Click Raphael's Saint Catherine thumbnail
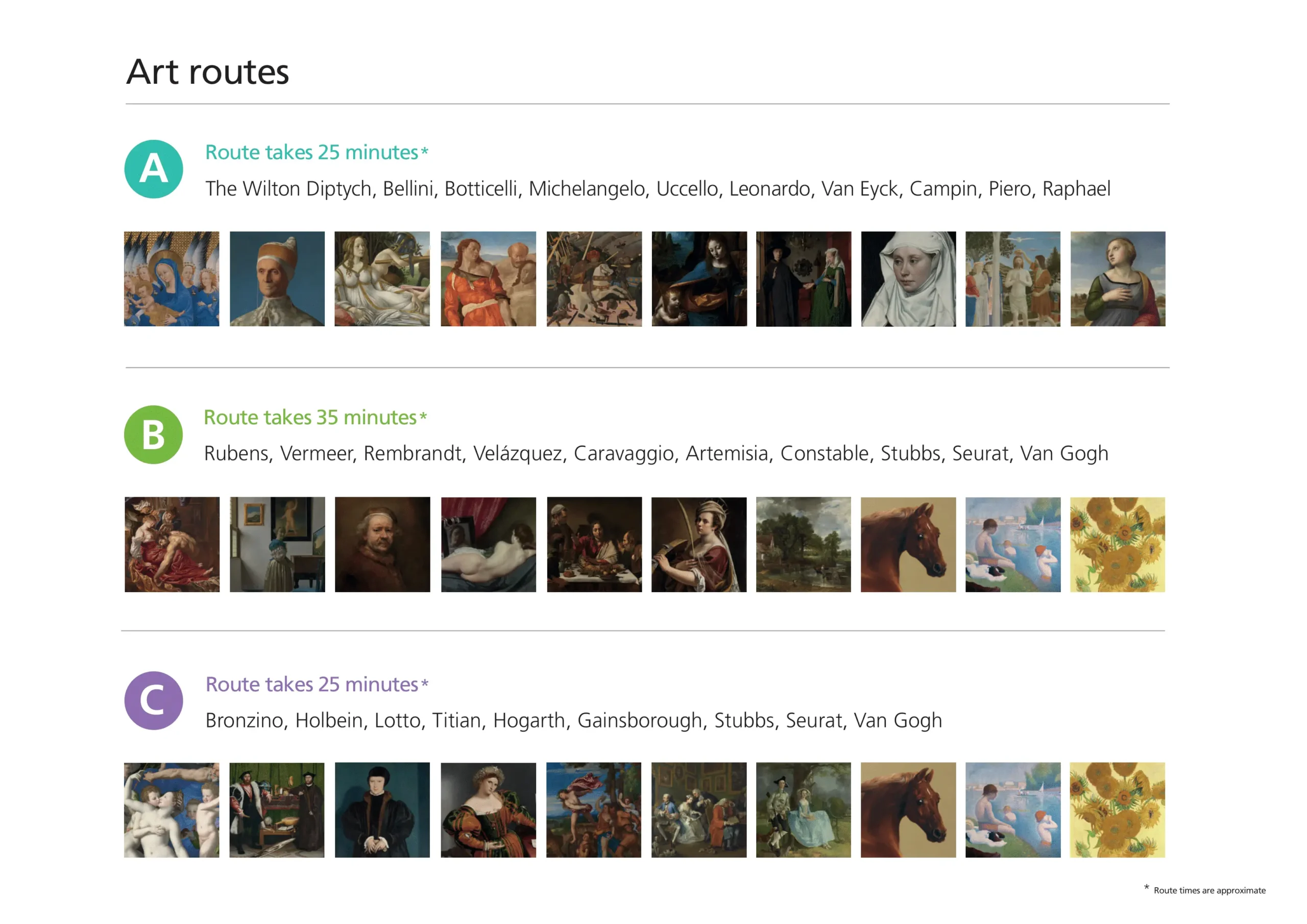 1118,278
